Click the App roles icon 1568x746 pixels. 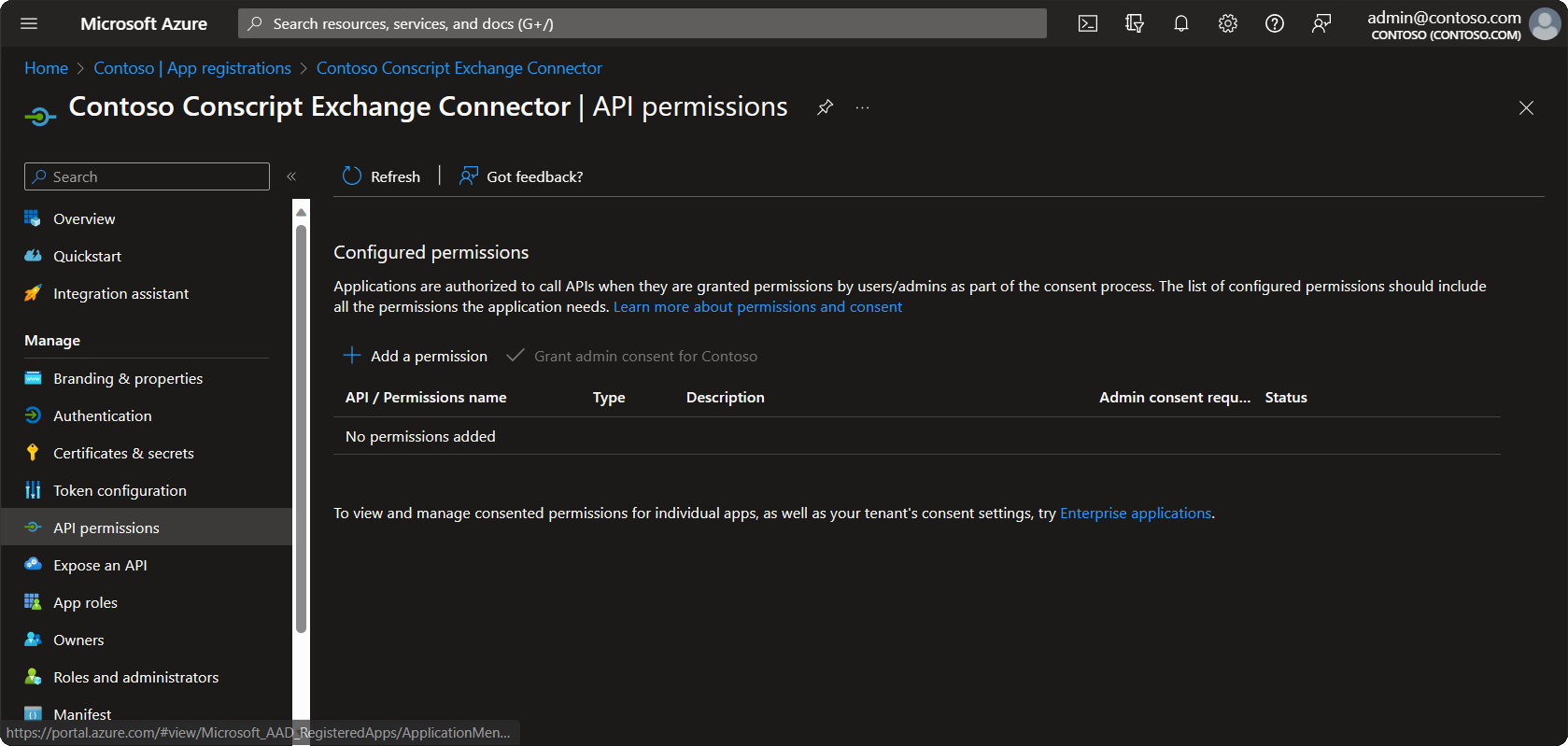33,602
